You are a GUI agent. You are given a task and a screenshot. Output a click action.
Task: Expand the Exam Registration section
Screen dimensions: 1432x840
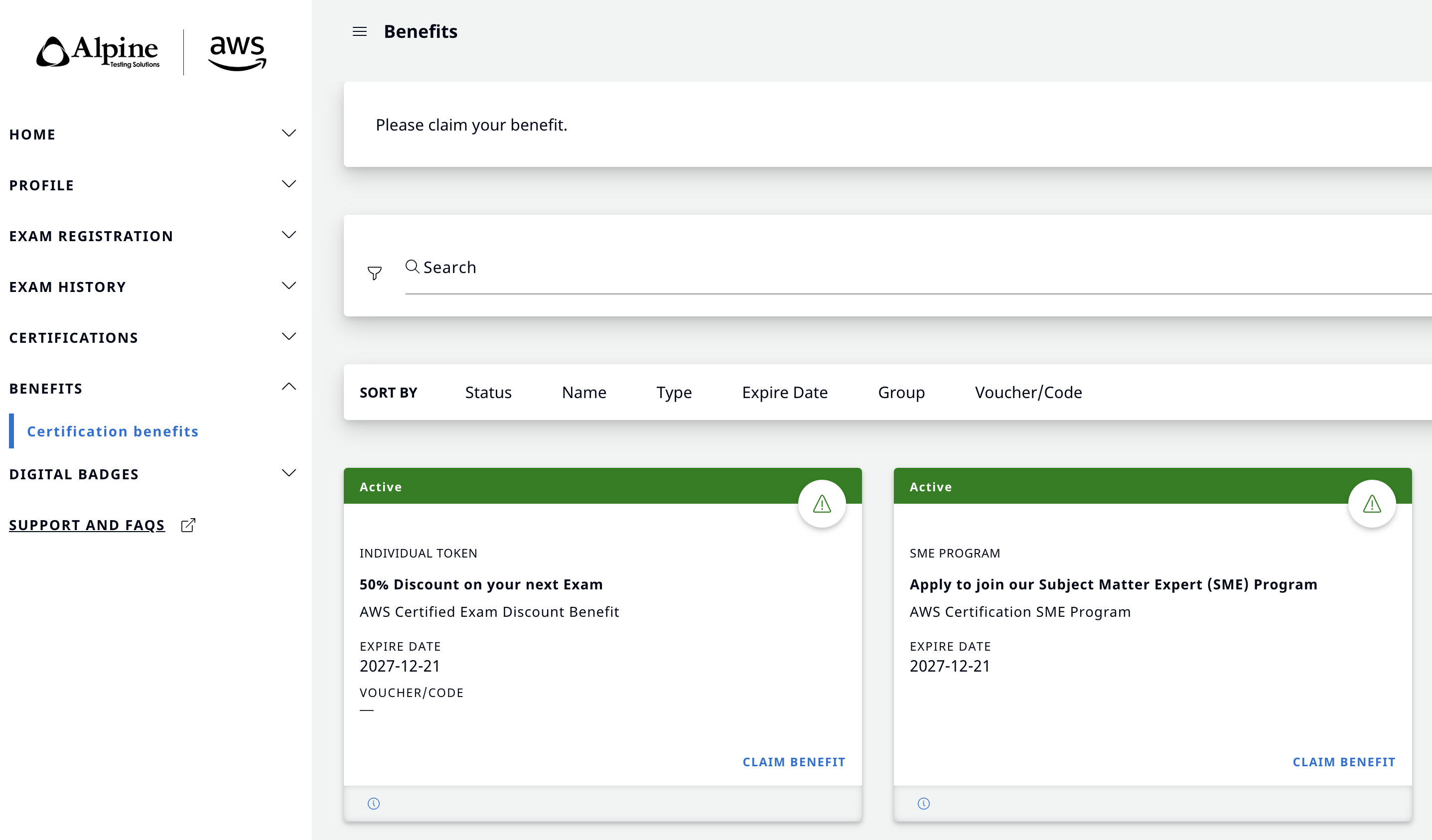(153, 236)
